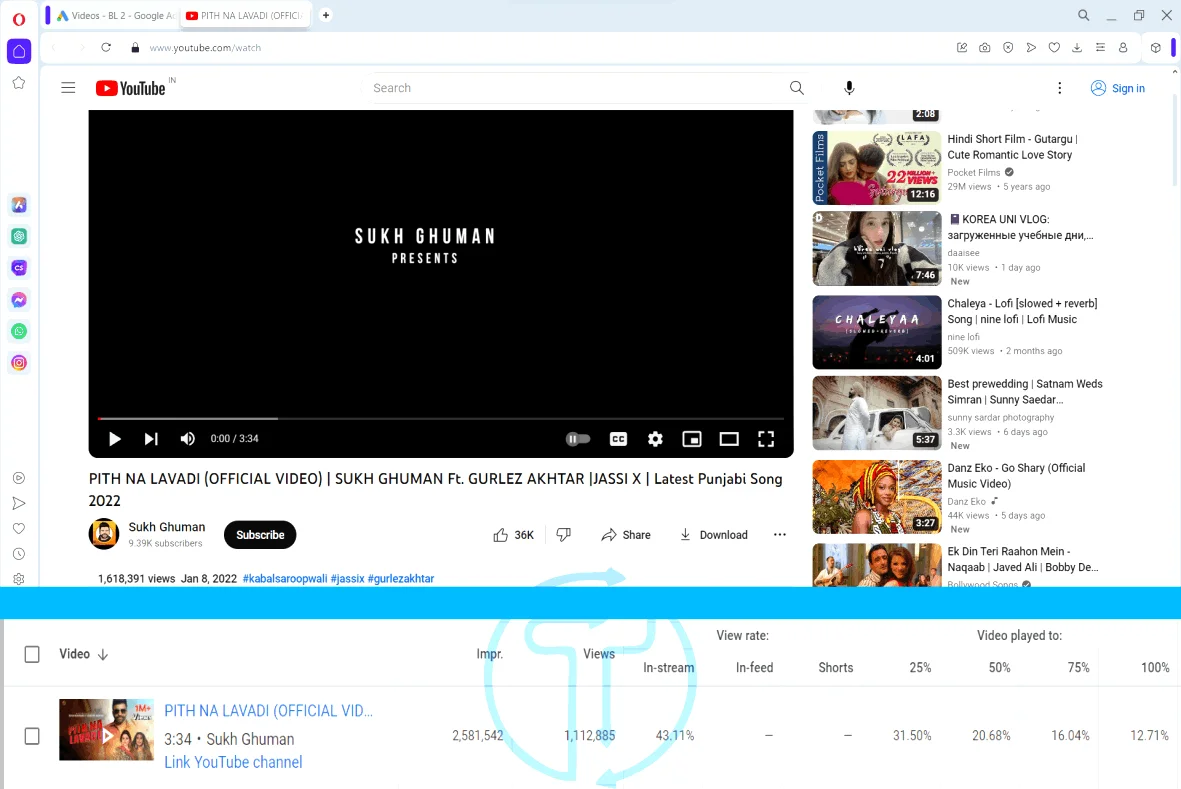
Task: Toggle the autoplay switch in the player
Action: point(578,439)
